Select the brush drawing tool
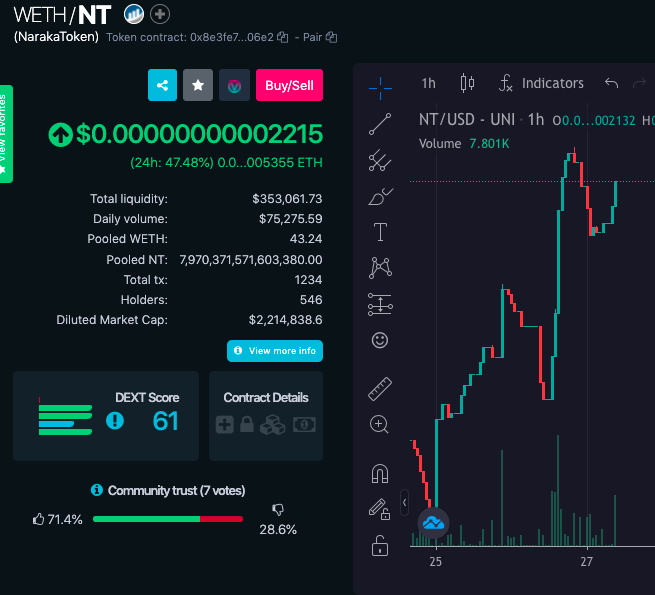Viewport: 655px width, 595px height. (380, 196)
